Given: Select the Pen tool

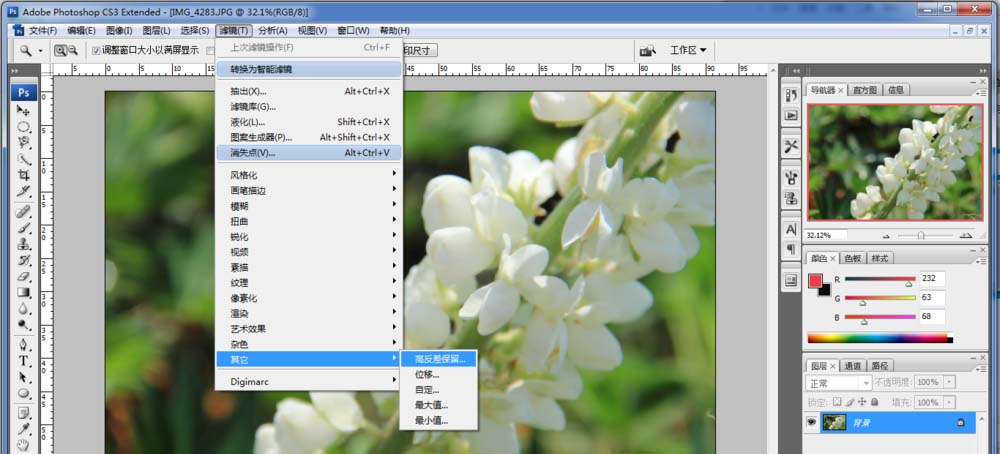Looking at the screenshot, I should point(24,345).
